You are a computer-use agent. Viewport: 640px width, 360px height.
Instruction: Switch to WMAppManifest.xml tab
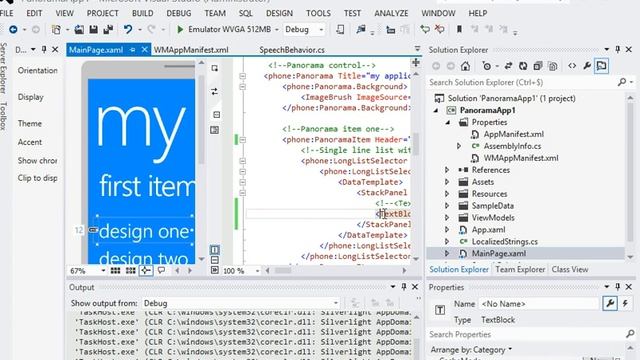[191, 50]
